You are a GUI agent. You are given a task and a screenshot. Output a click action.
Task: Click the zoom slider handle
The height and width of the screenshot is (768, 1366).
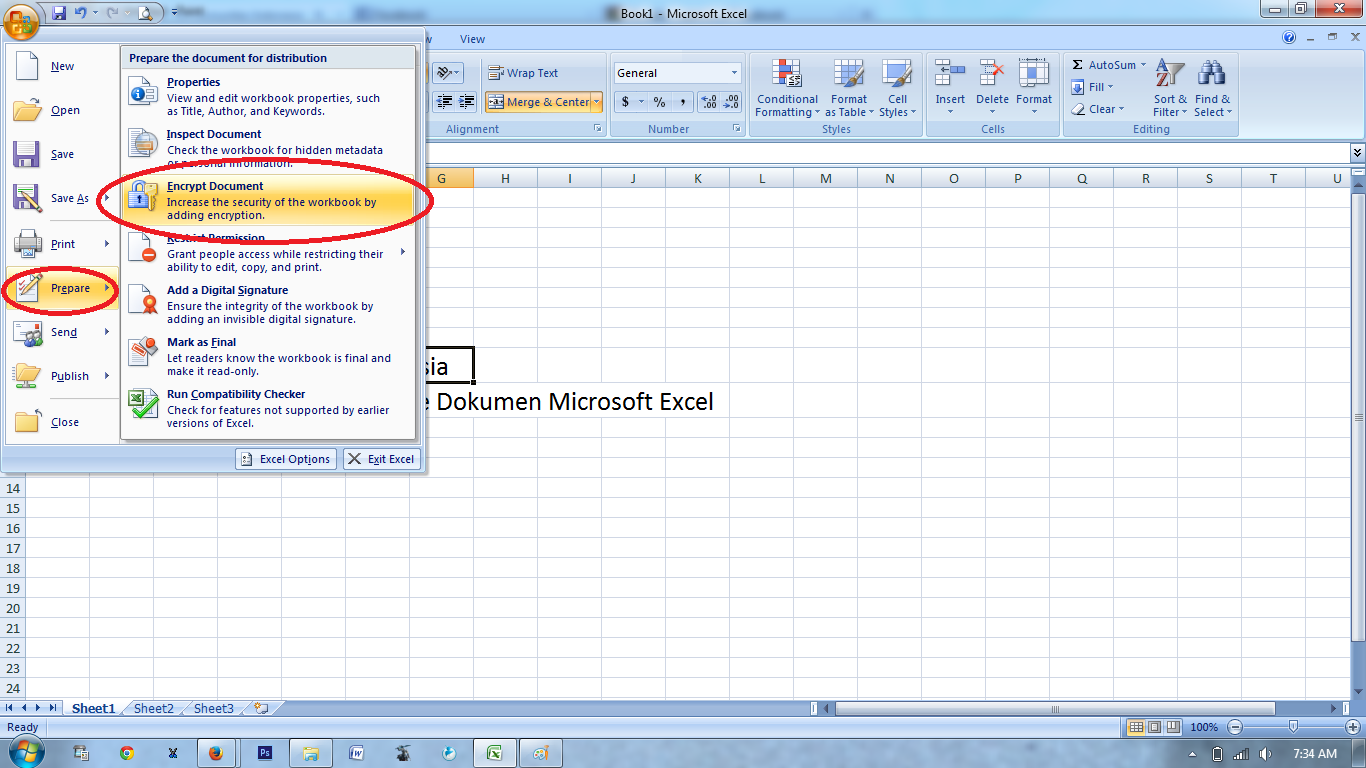[x=1293, y=727]
